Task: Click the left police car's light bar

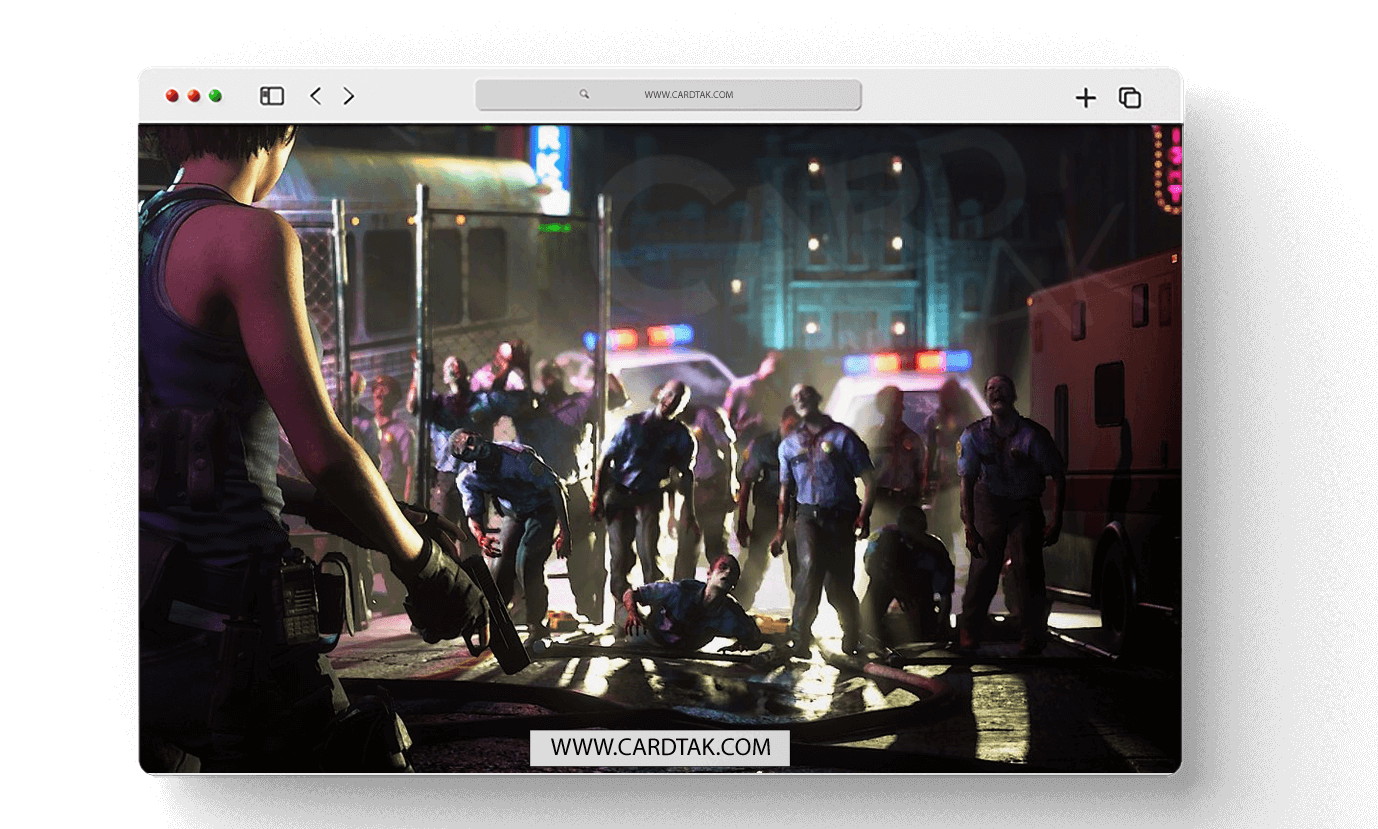Action: (x=640, y=337)
